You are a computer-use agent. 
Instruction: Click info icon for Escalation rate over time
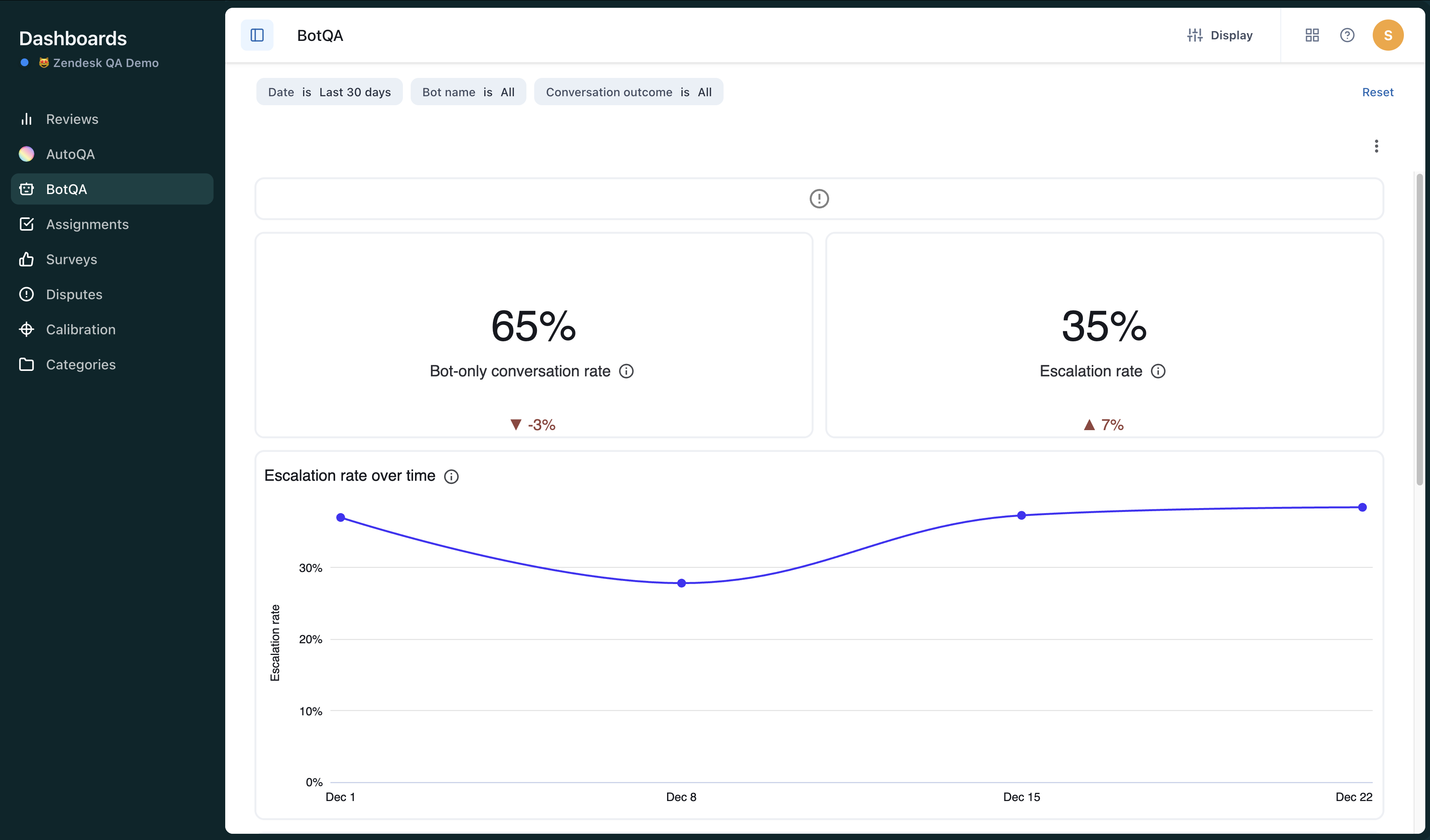[451, 477]
